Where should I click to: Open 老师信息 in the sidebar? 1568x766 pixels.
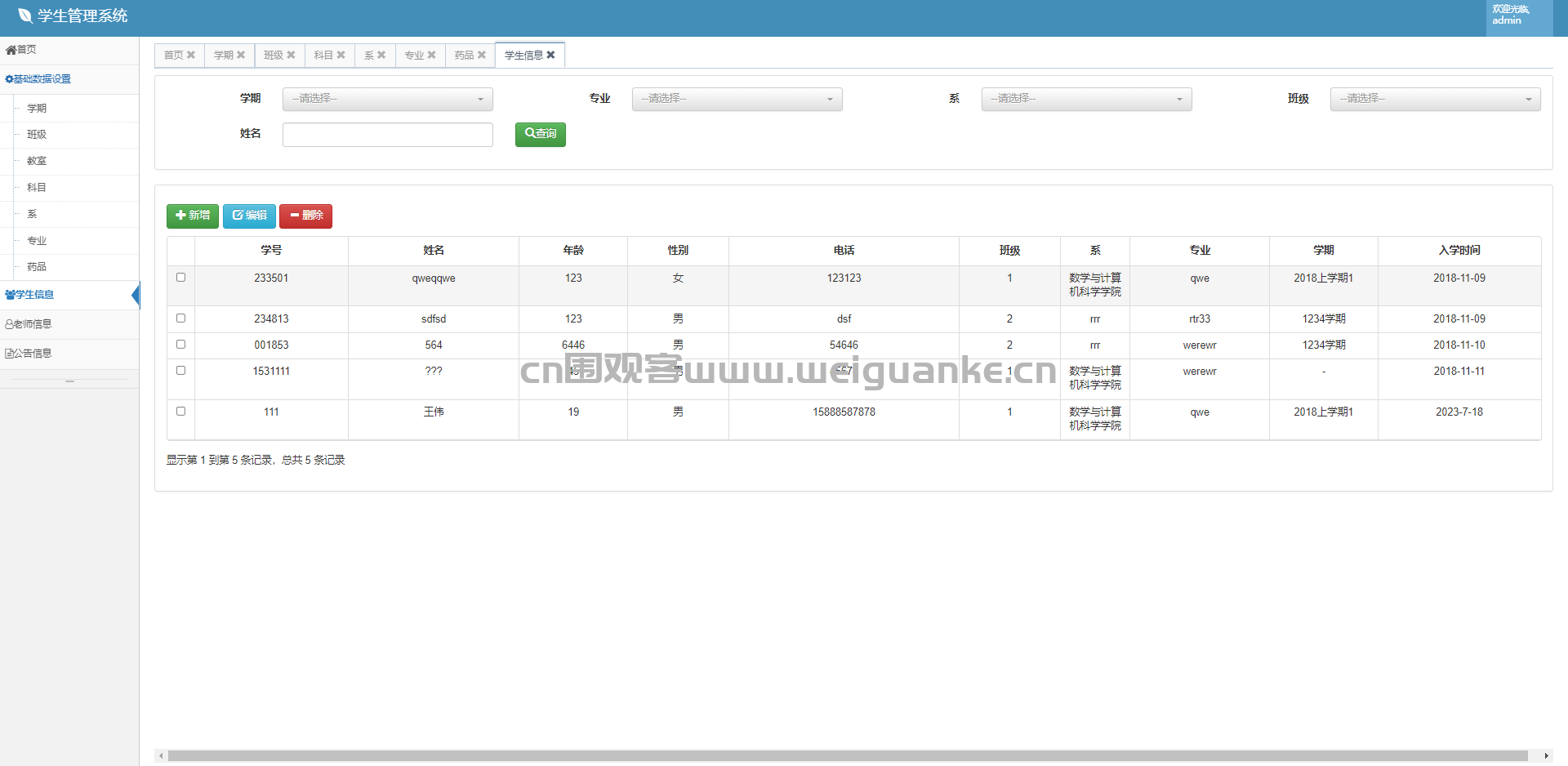tap(69, 324)
